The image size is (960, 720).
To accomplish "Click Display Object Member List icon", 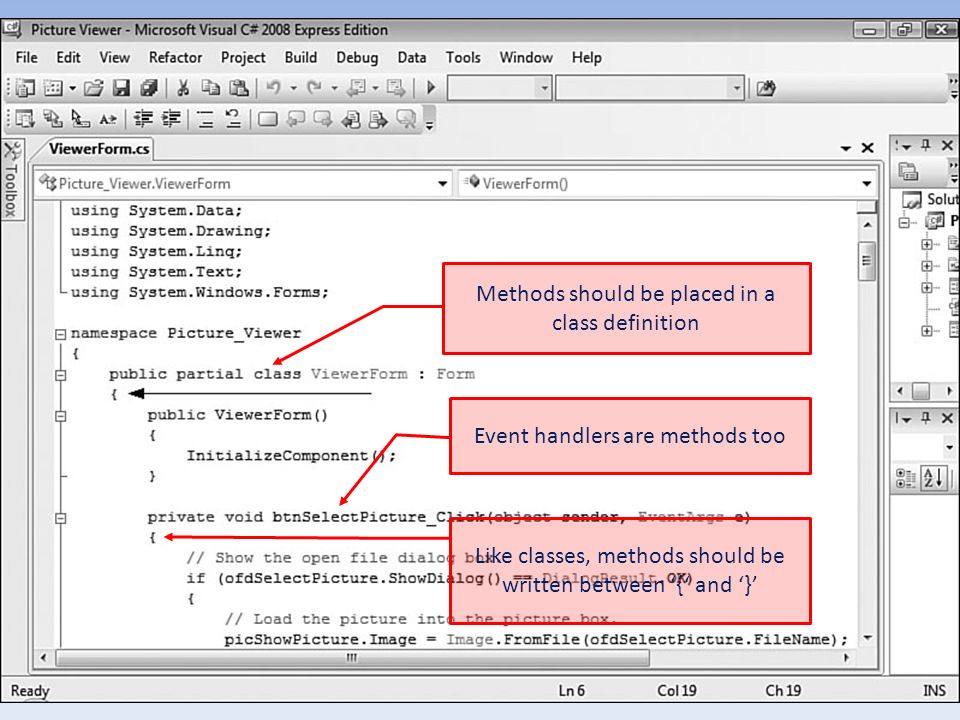I will (25, 118).
